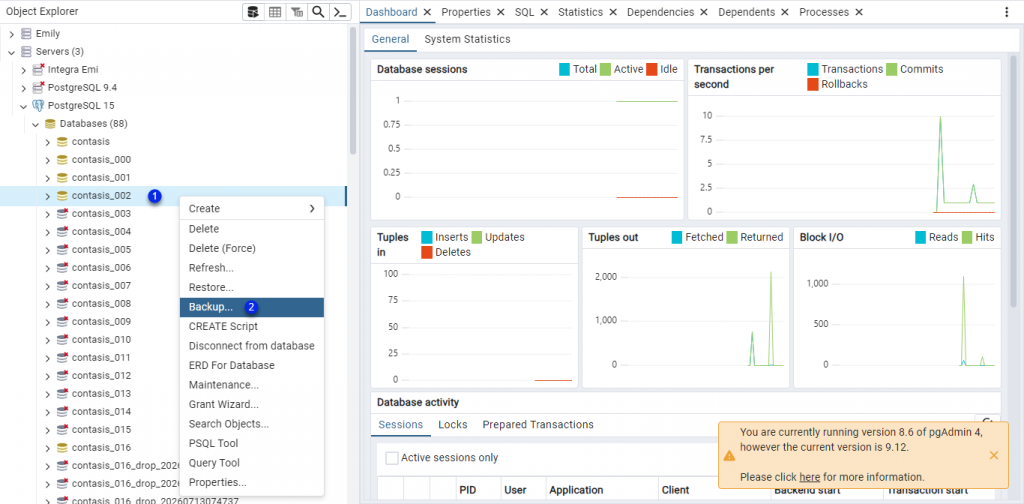Open the System Statistics sub-tab
This screenshot has width=1024, height=504.
click(468, 39)
